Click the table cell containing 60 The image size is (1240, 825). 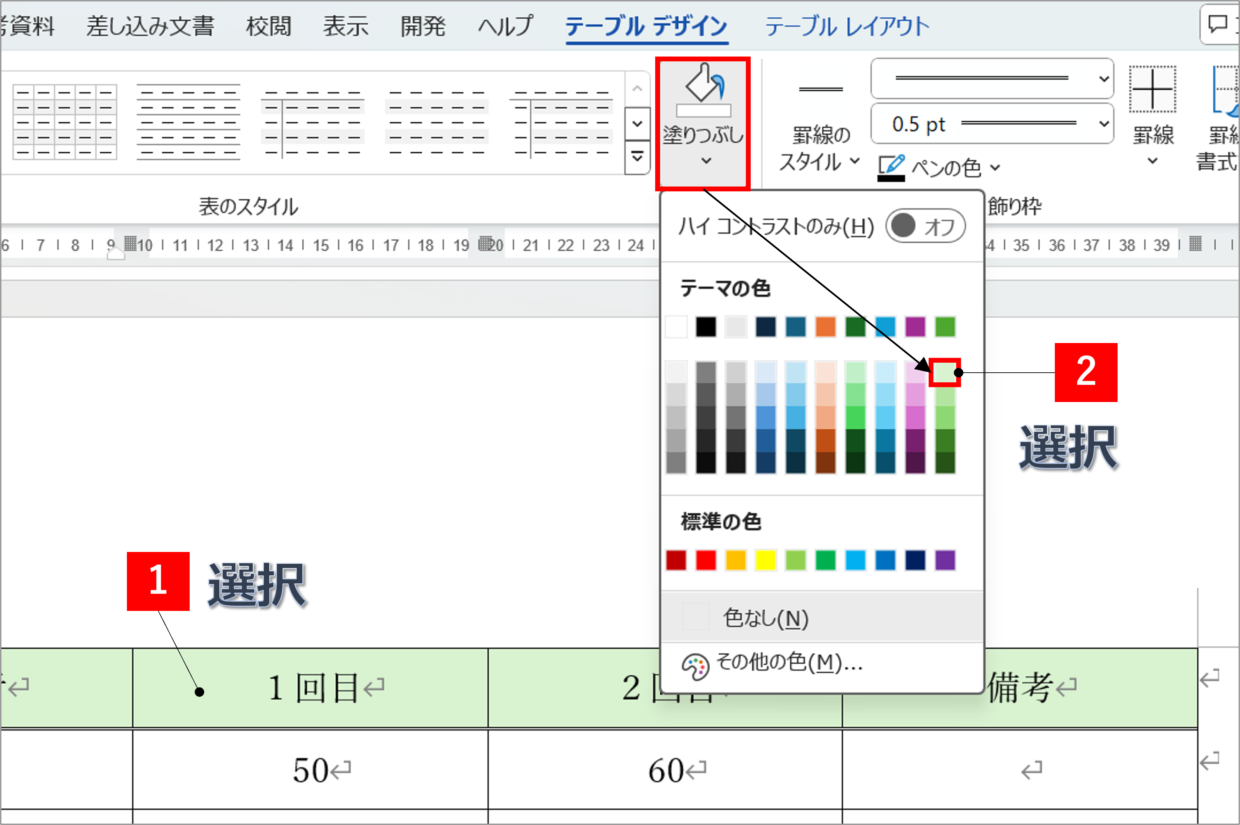[x=665, y=770]
